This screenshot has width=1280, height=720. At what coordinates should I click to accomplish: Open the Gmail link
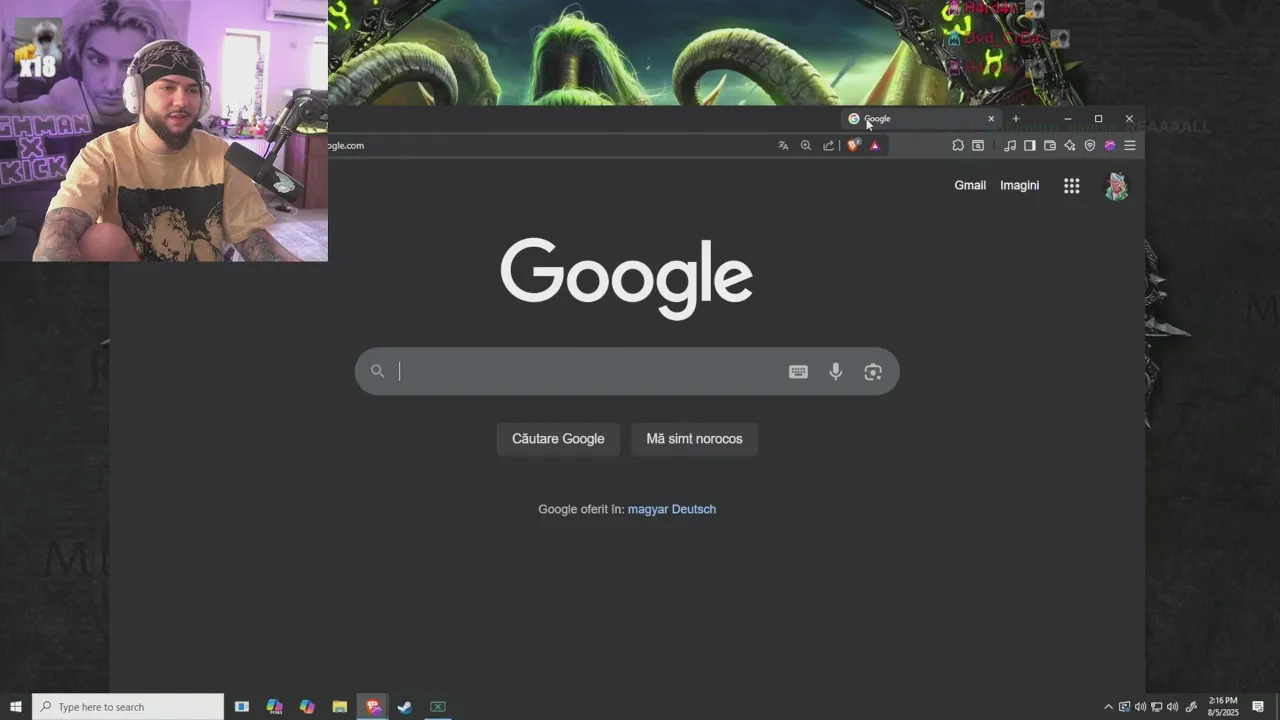click(x=970, y=185)
